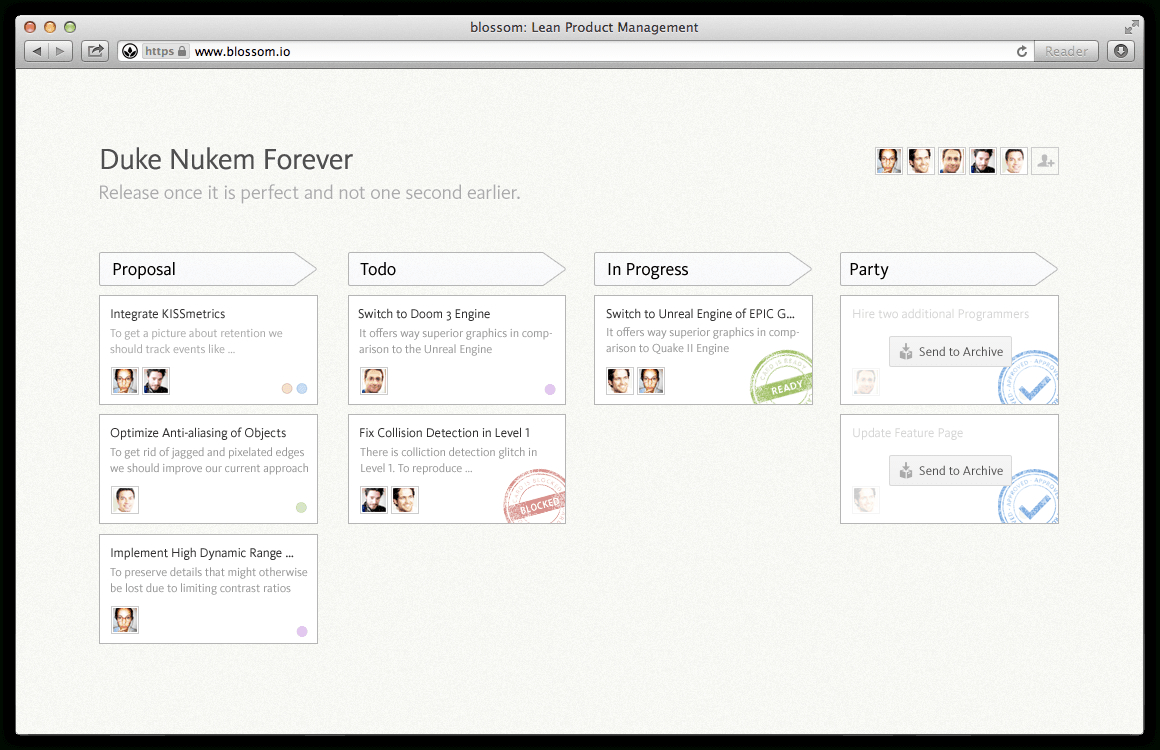The width and height of the screenshot is (1160, 750).
Task: Select the fifth team member avatar in the header
Action: tap(1014, 161)
